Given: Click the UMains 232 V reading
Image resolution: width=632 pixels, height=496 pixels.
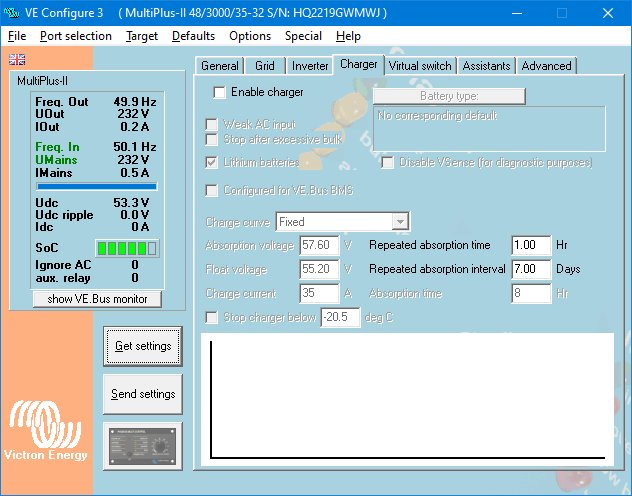Looking at the screenshot, I should pyautogui.click(x=133, y=160).
